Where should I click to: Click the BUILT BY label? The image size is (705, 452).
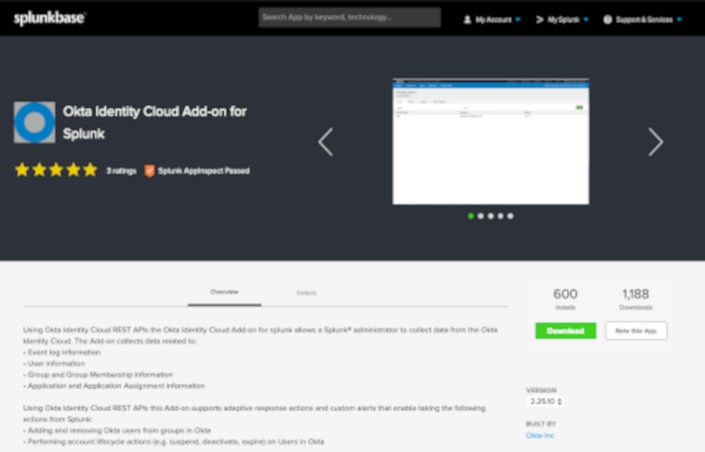(x=540, y=424)
